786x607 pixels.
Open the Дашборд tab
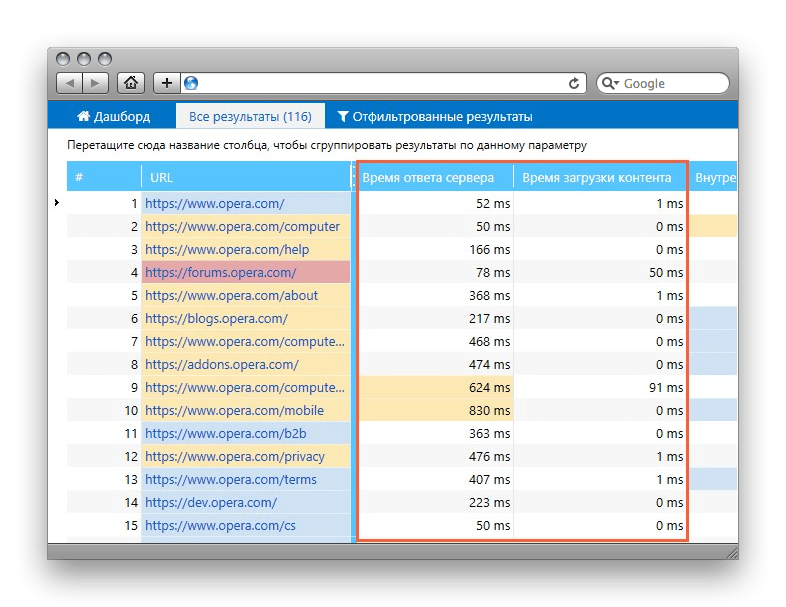113,116
